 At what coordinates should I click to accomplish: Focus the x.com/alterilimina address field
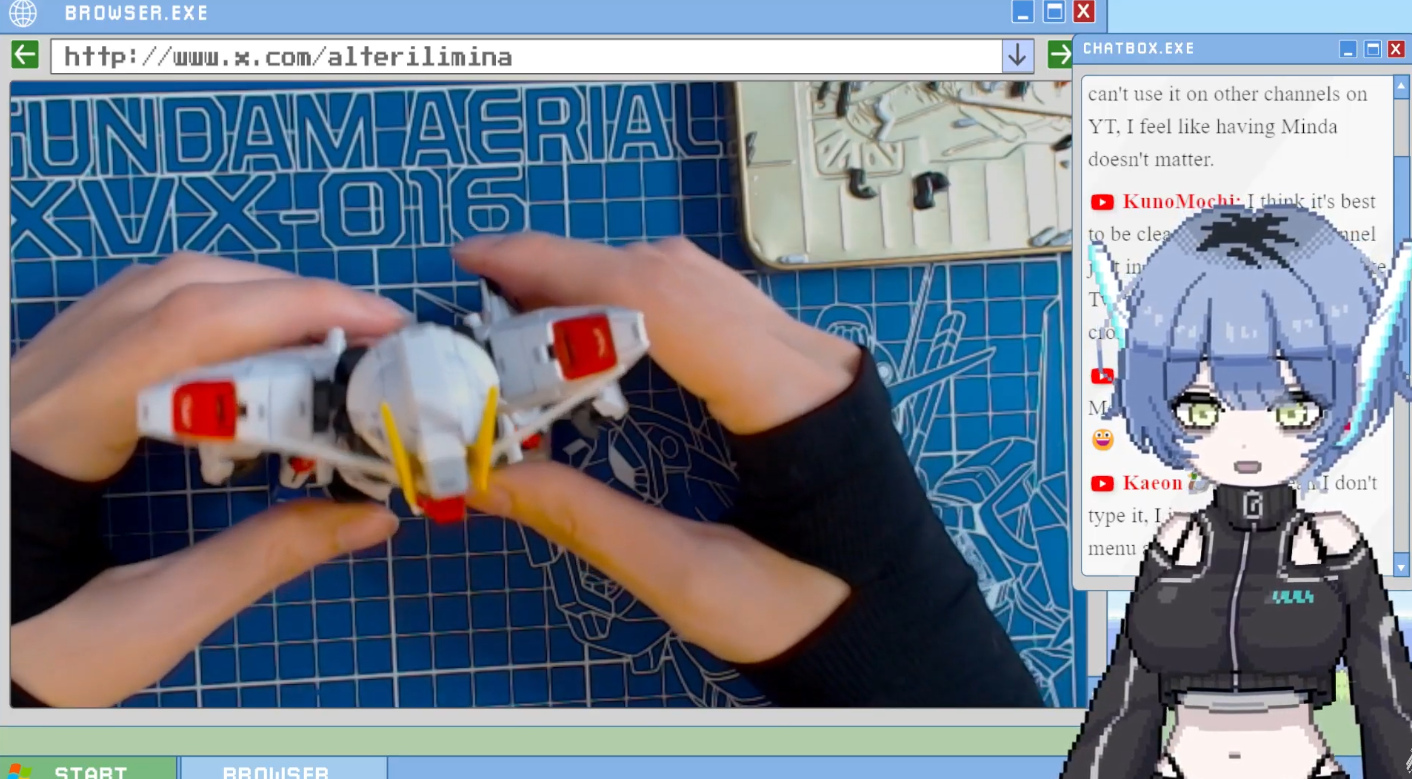pyautogui.click(x=526, y=56)
